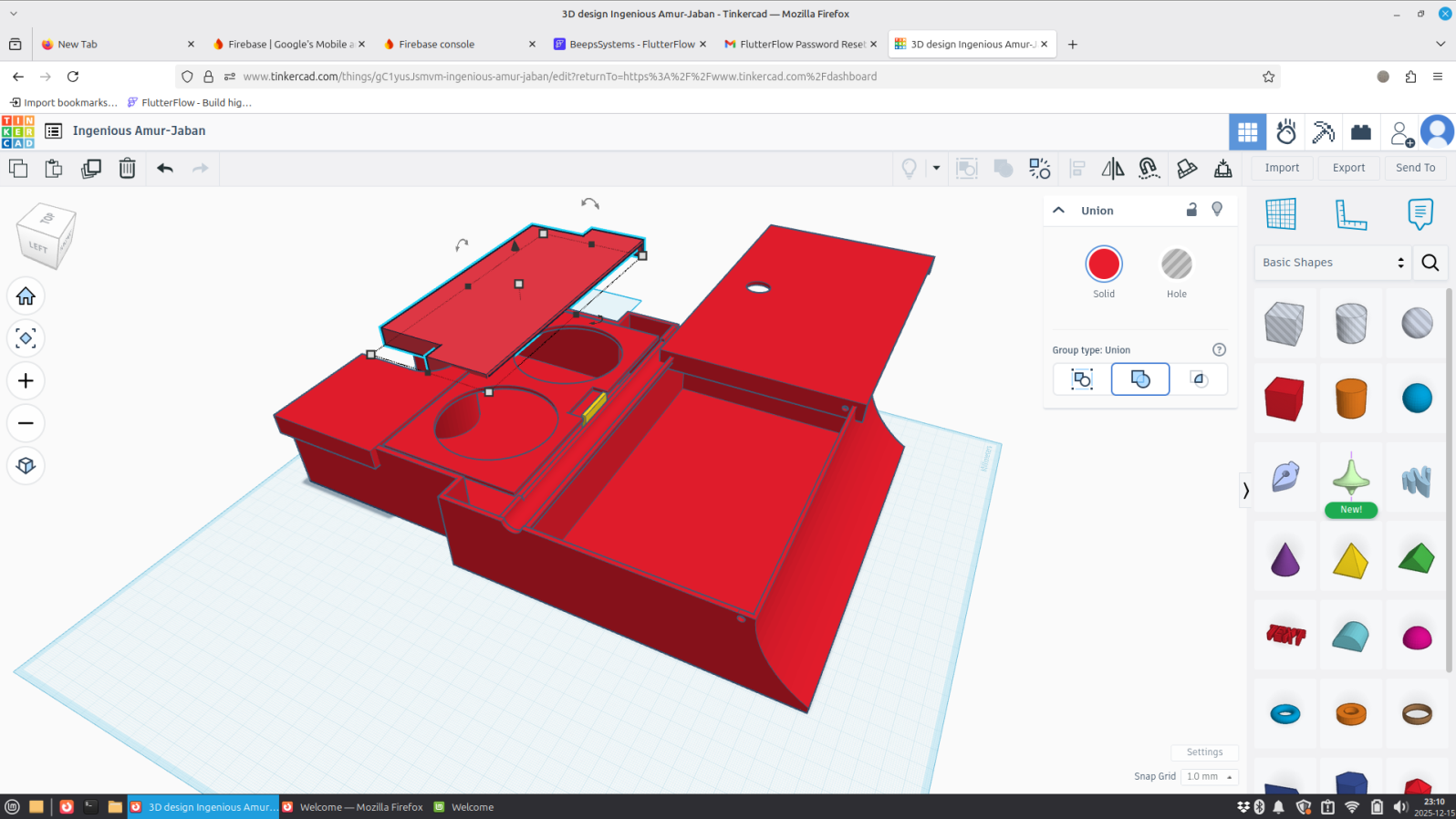Click the Undo arrow icon

tap(165, 168)
